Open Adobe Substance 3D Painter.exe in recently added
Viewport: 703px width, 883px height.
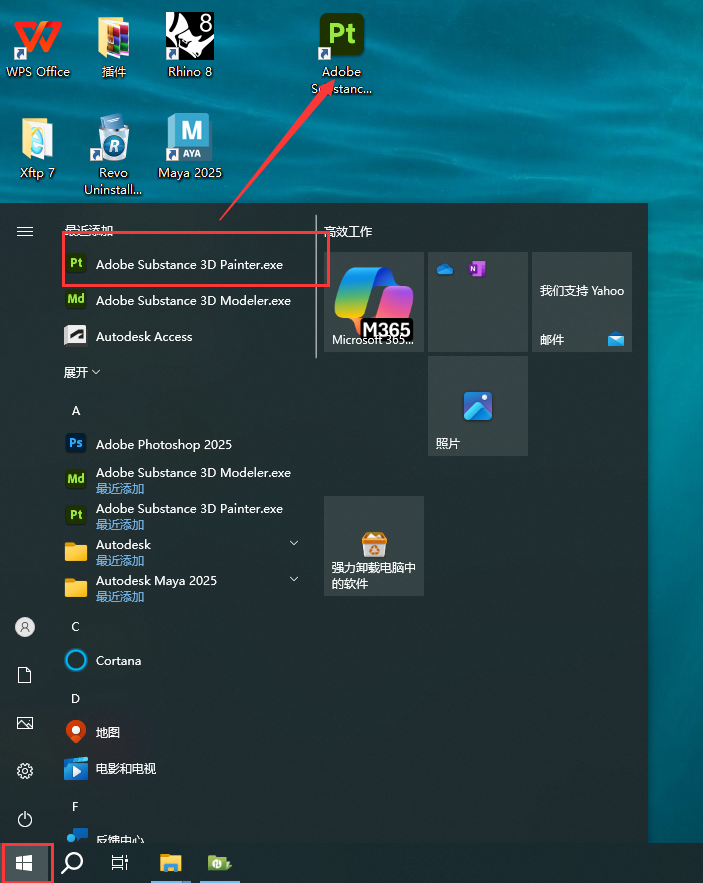tap(189, 264)
